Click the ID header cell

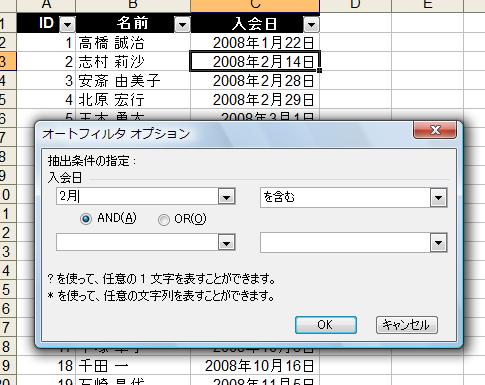tap(46, 23)
